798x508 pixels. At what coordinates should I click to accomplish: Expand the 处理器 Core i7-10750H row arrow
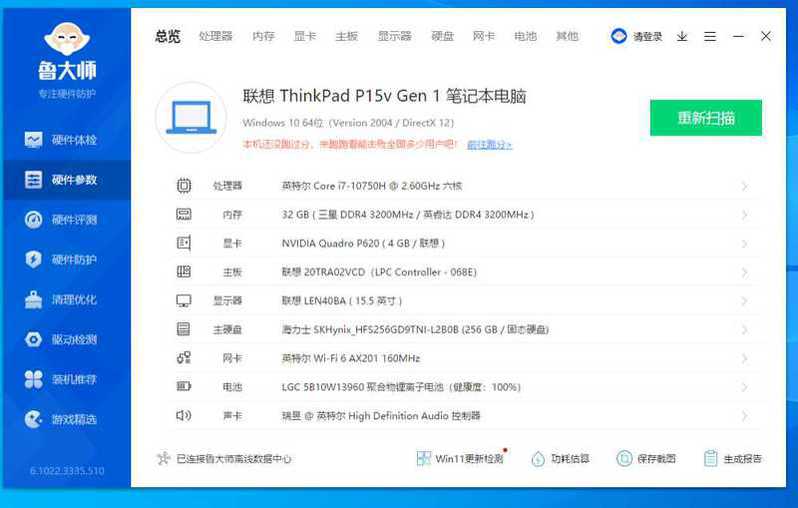tap(745, 186)
